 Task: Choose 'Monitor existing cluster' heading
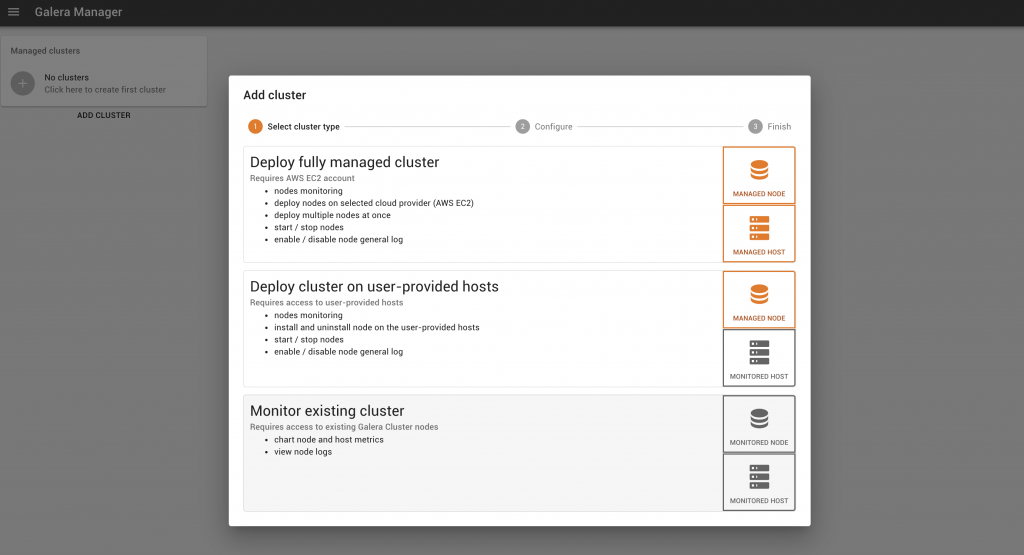click(x=327, y=411)
